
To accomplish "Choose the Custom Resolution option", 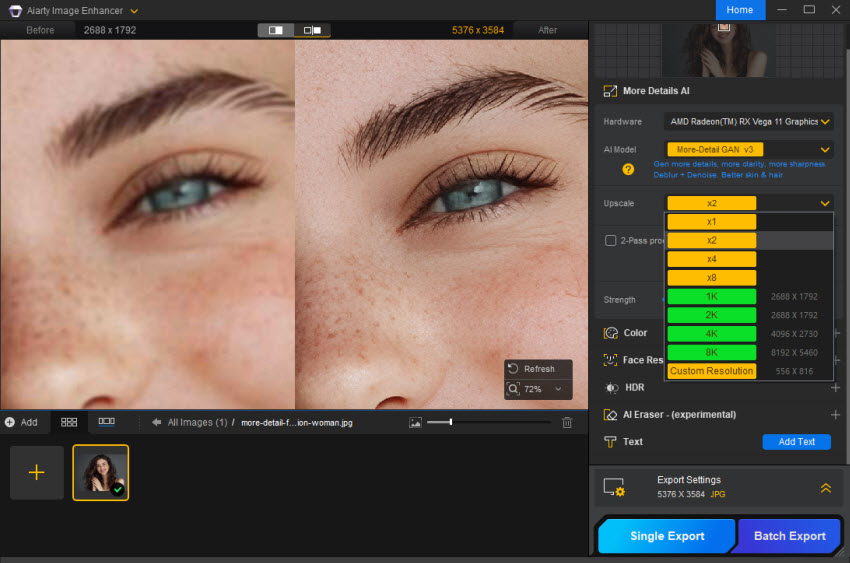I will [711, 371].
